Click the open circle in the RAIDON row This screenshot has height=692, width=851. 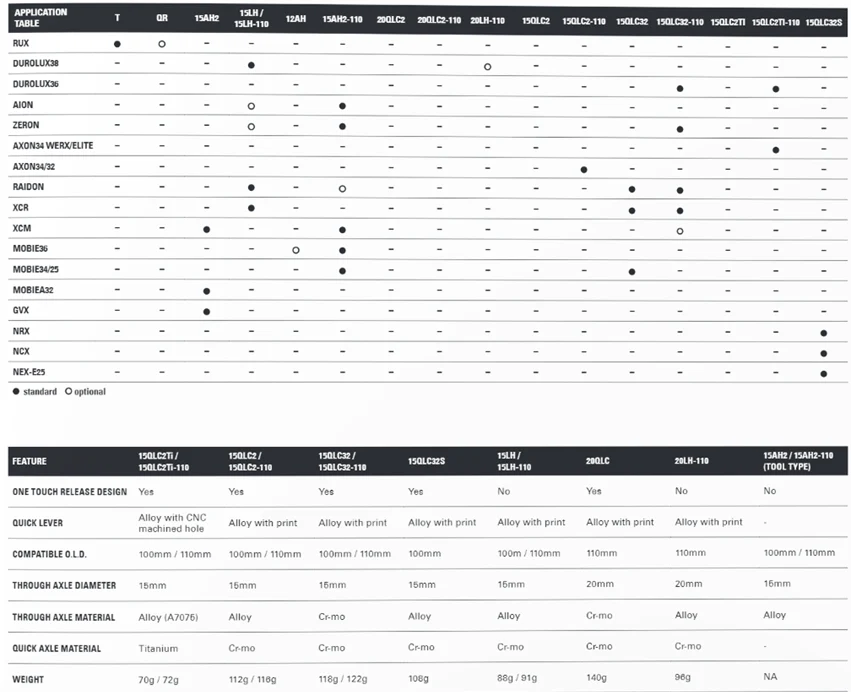click(x=342, y=189)
